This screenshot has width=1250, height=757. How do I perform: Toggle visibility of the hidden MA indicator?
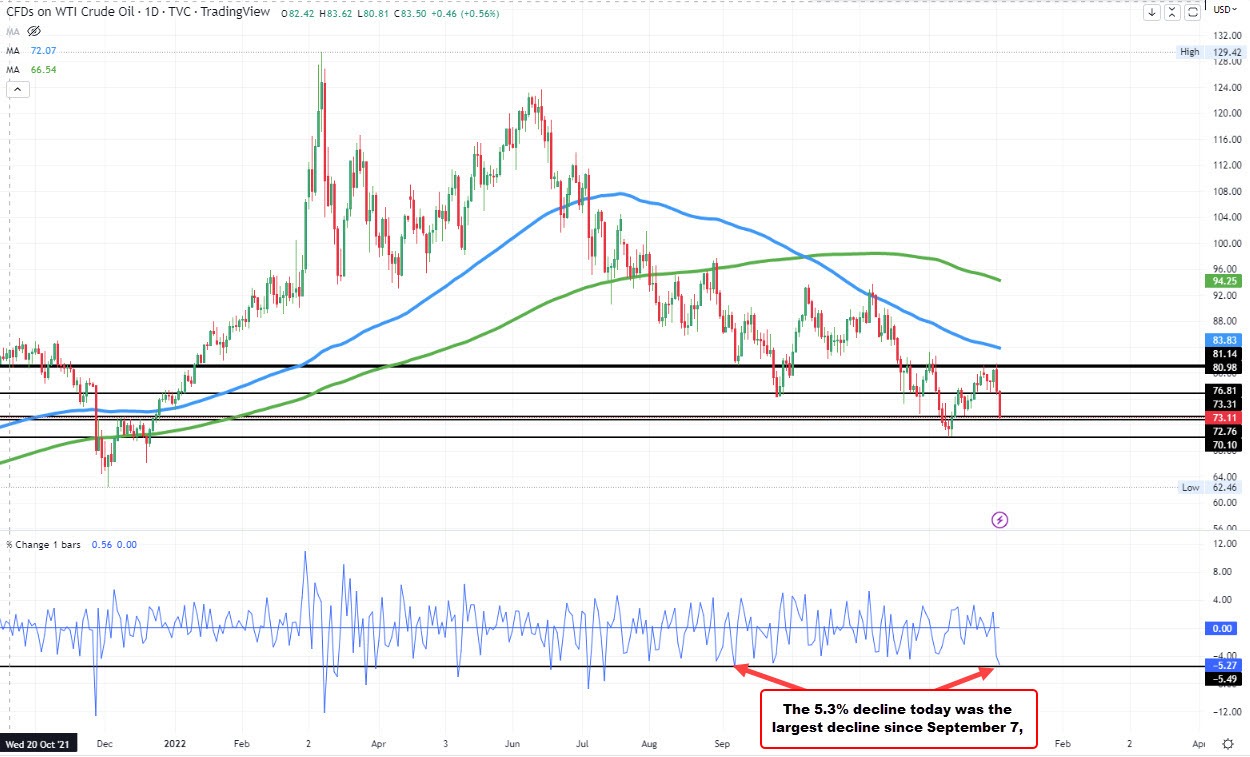[x=34, y=31]
